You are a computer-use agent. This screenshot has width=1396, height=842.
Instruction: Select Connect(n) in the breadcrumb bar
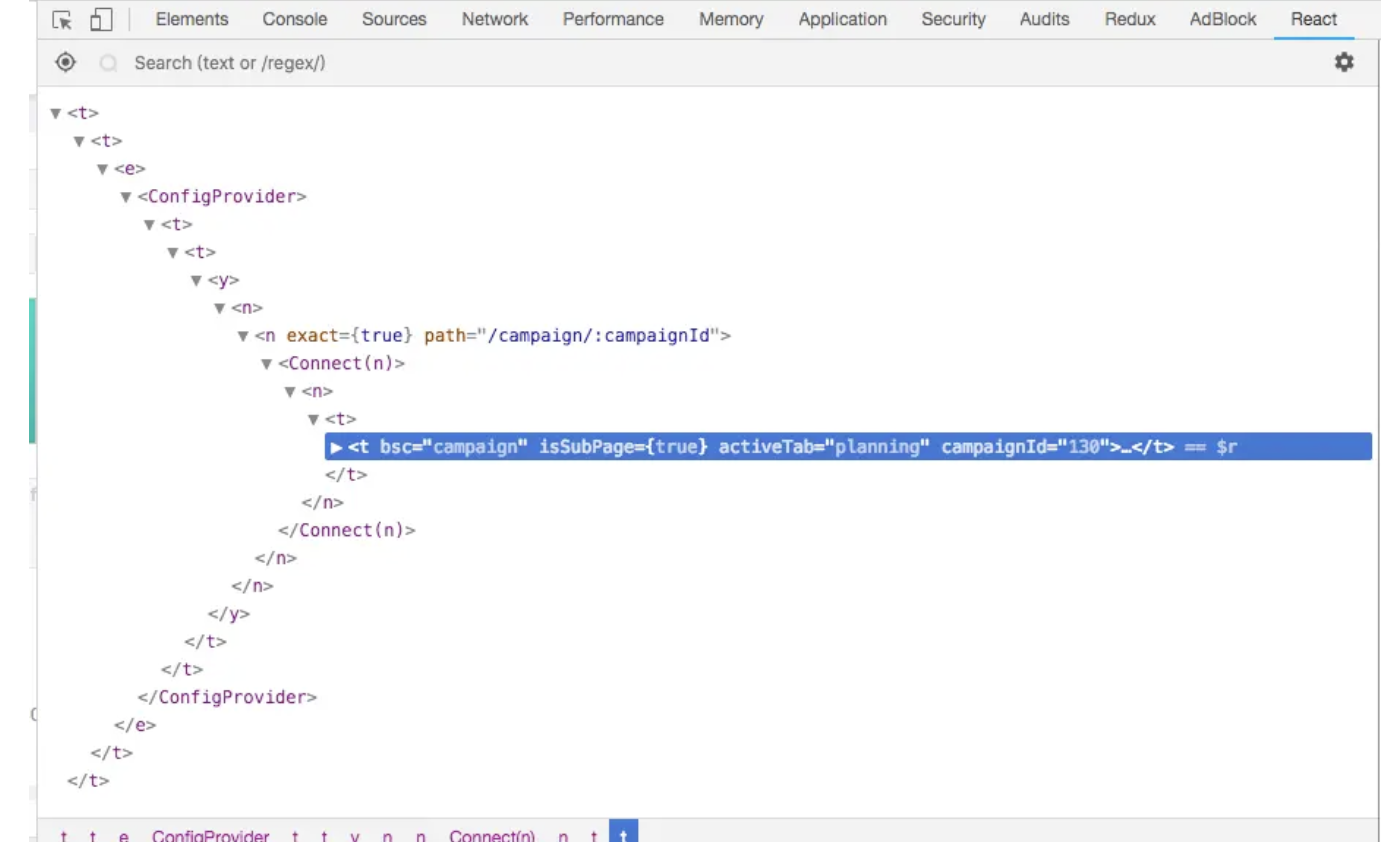pos(490,836)
